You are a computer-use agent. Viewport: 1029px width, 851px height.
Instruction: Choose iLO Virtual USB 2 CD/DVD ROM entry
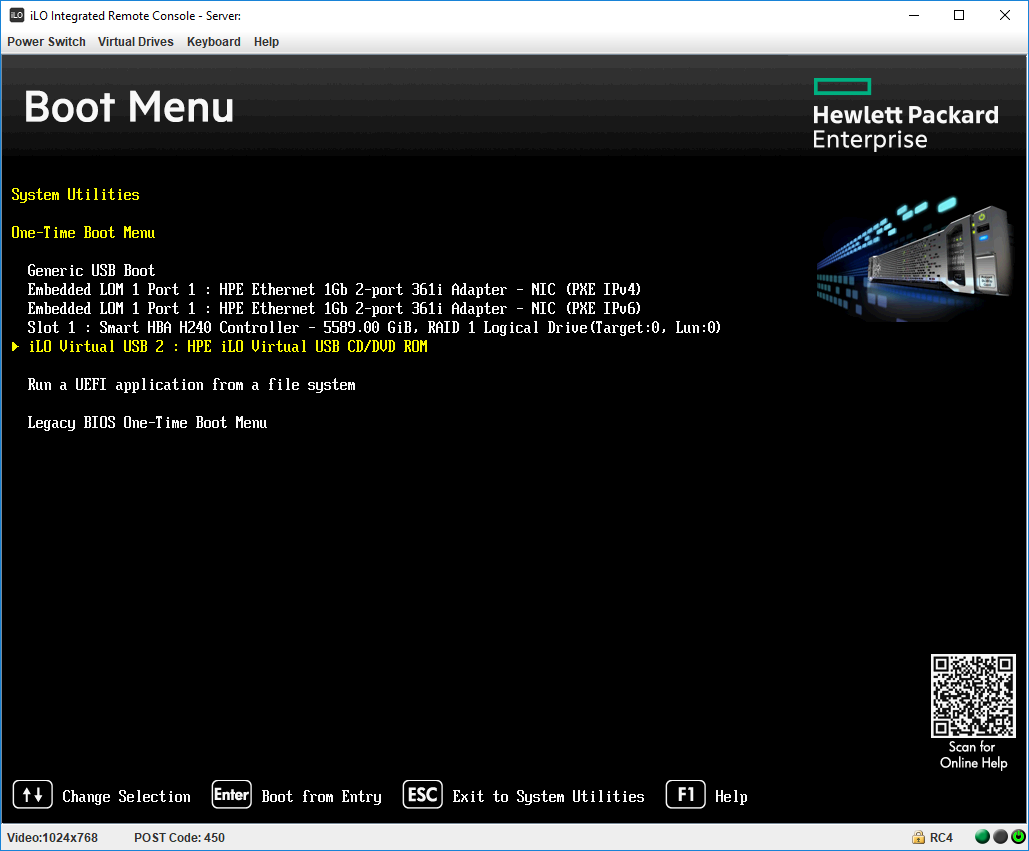click(x=228, y=346)
